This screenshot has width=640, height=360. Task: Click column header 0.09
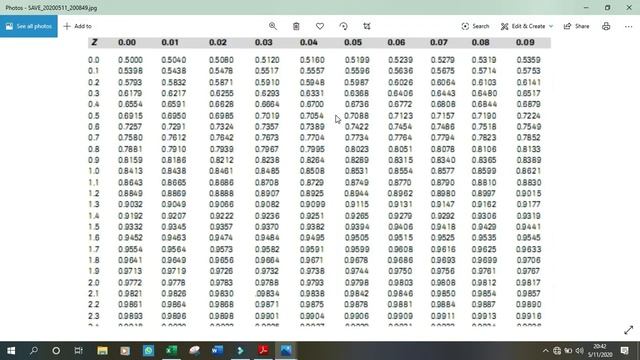click(525, 42)
